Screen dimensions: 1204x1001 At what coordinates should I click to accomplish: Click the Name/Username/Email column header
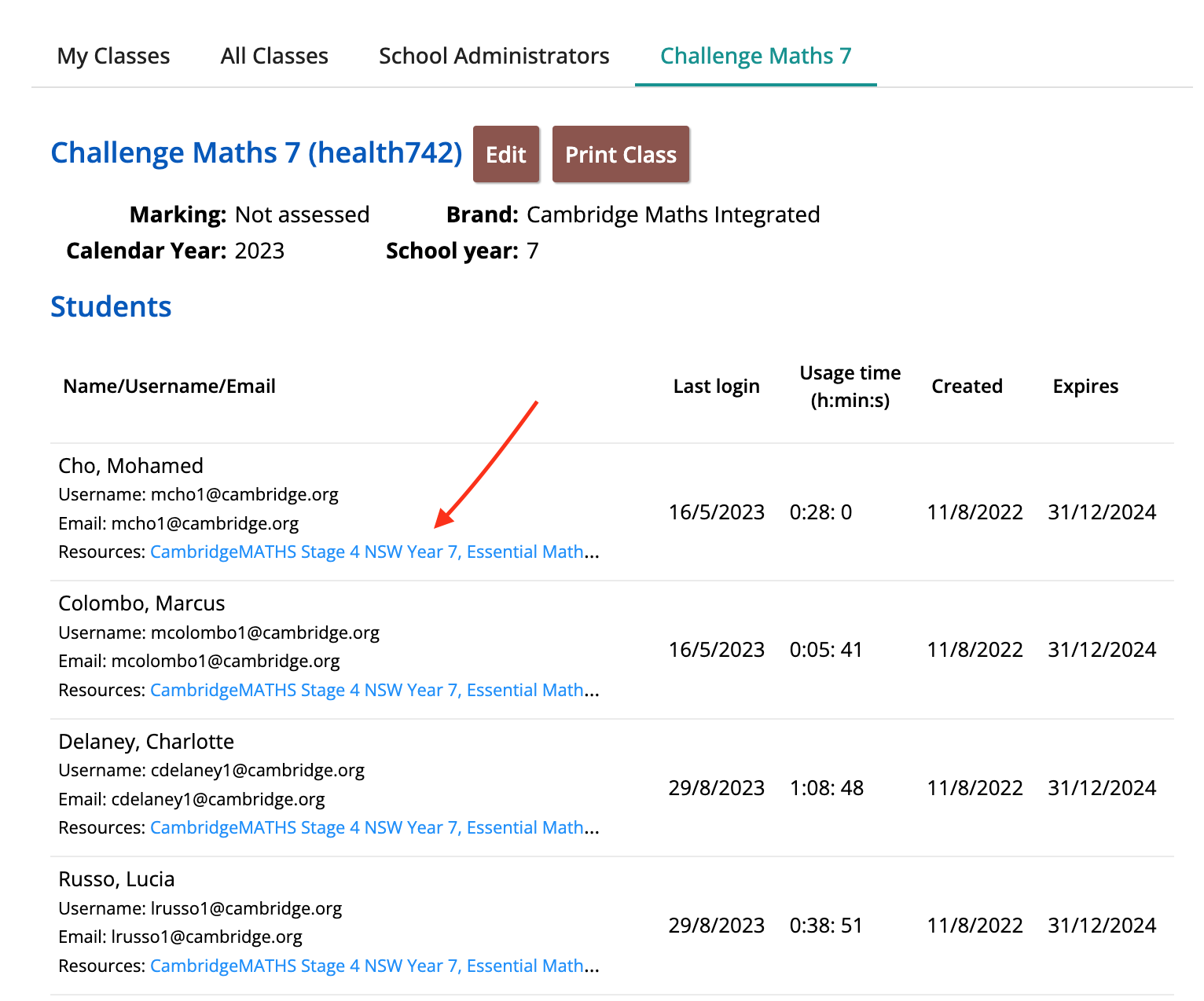click(x=169, y=386)
